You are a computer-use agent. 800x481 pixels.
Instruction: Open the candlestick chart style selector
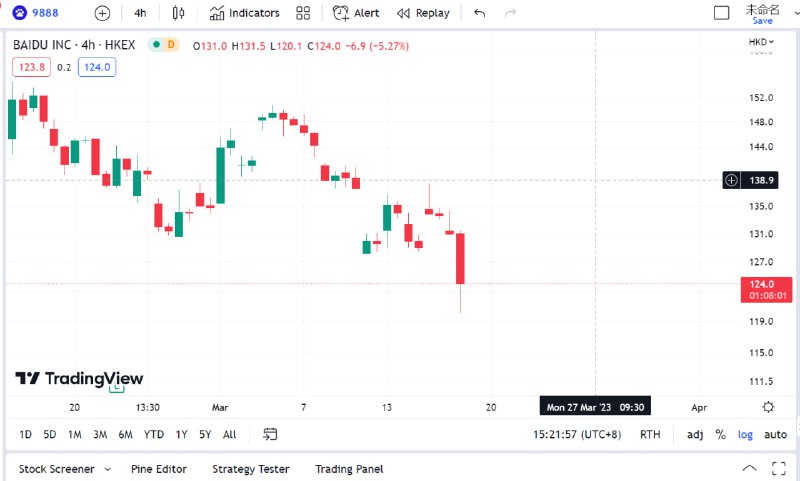(x=179, y=13)
